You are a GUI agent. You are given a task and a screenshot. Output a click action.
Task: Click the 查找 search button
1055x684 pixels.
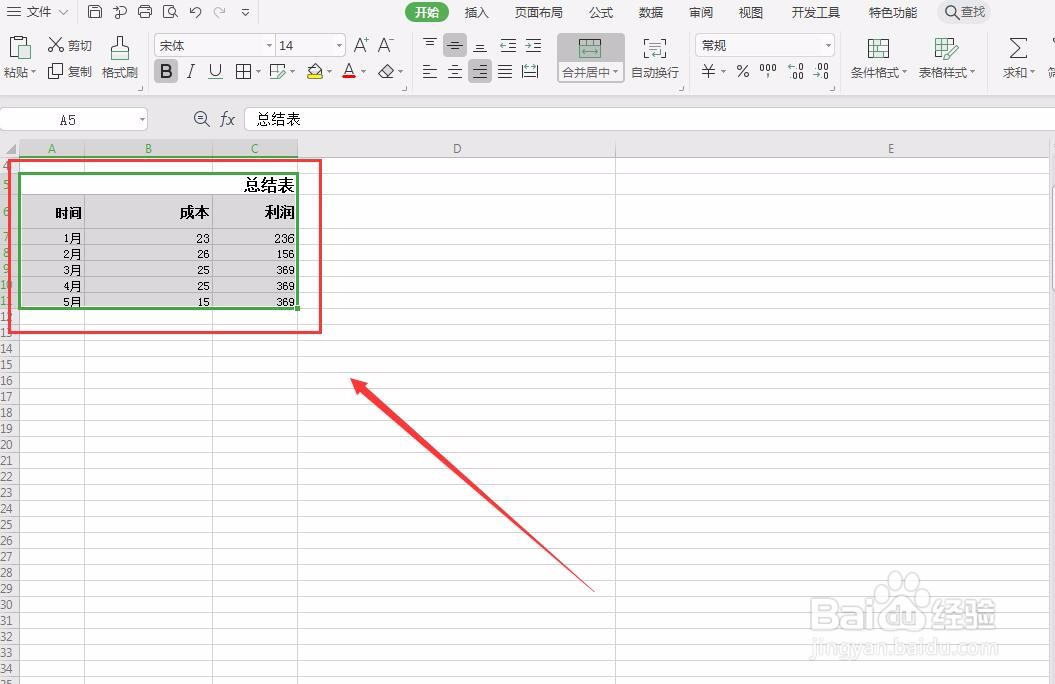pos(964,12)
